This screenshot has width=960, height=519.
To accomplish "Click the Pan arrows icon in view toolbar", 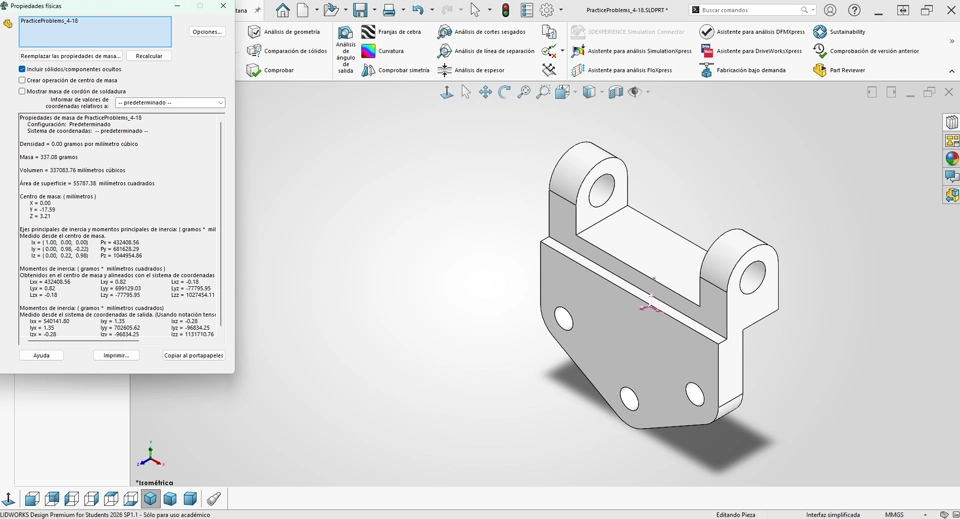I will coord(485,92).
